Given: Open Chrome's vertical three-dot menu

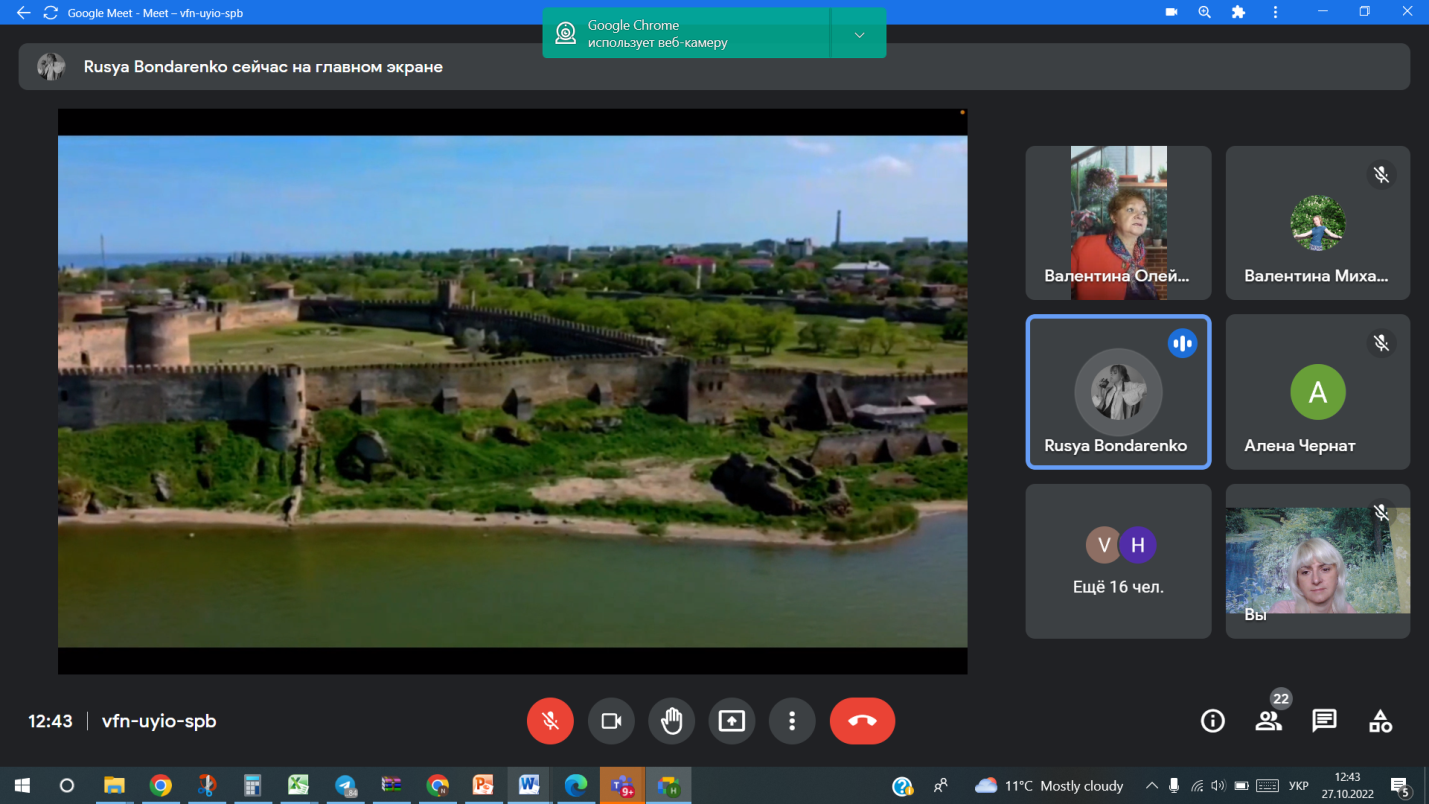Looking at the screenshot, I should (1275, 13).
